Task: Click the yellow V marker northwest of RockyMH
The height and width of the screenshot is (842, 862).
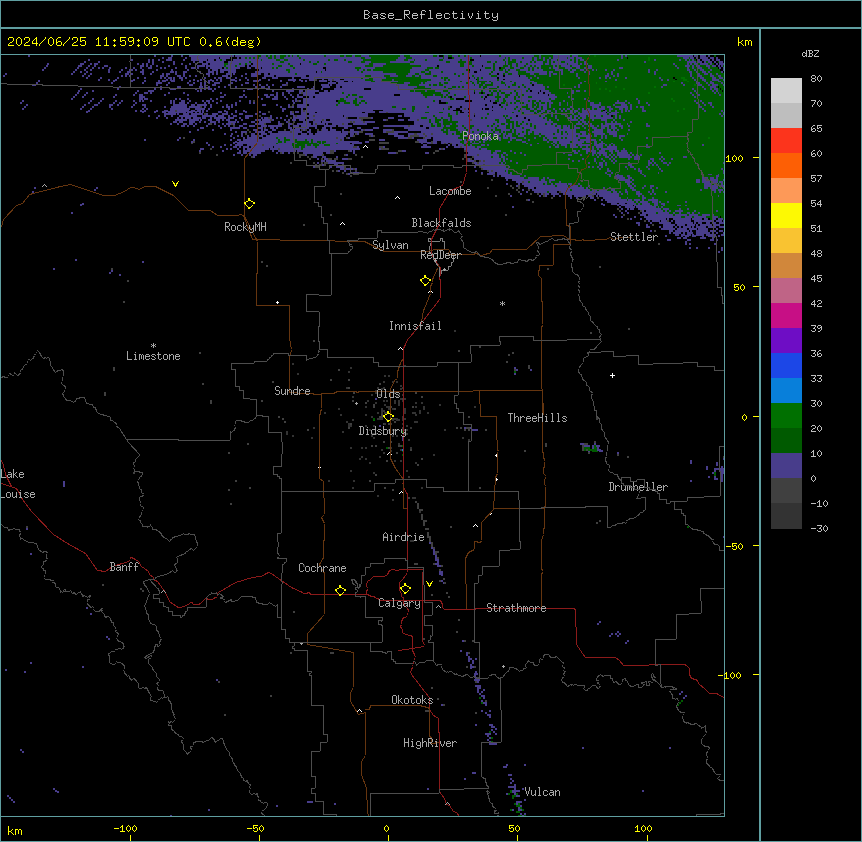Action: (175, 184)
